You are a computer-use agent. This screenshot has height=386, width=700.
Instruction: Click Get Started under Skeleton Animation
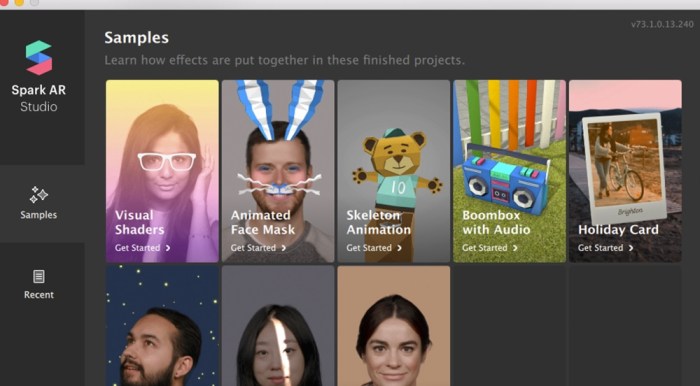coord(374,248)
